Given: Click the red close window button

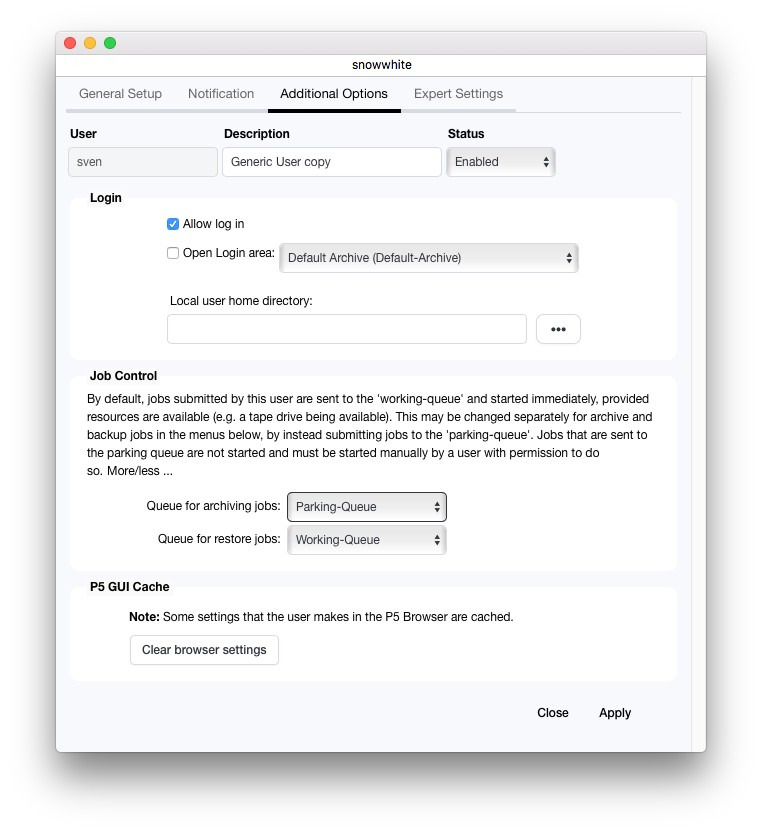Looking at the screenshot, I should point(70,43).
